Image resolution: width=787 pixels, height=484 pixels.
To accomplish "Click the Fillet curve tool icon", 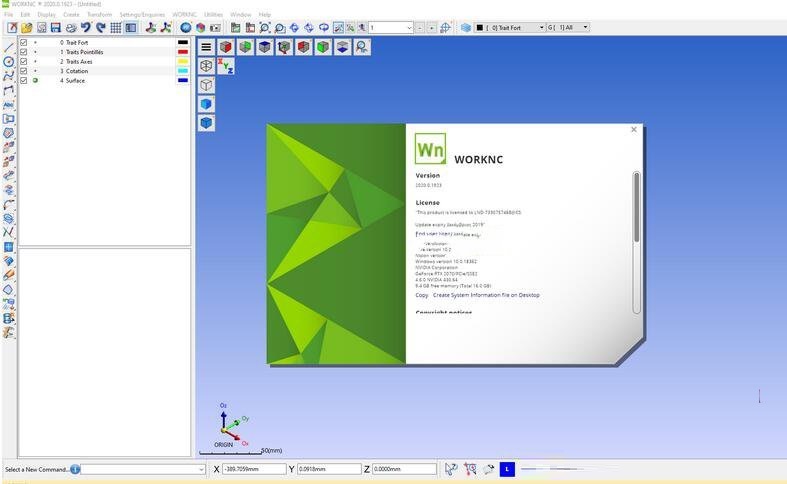I will (9, 204).
